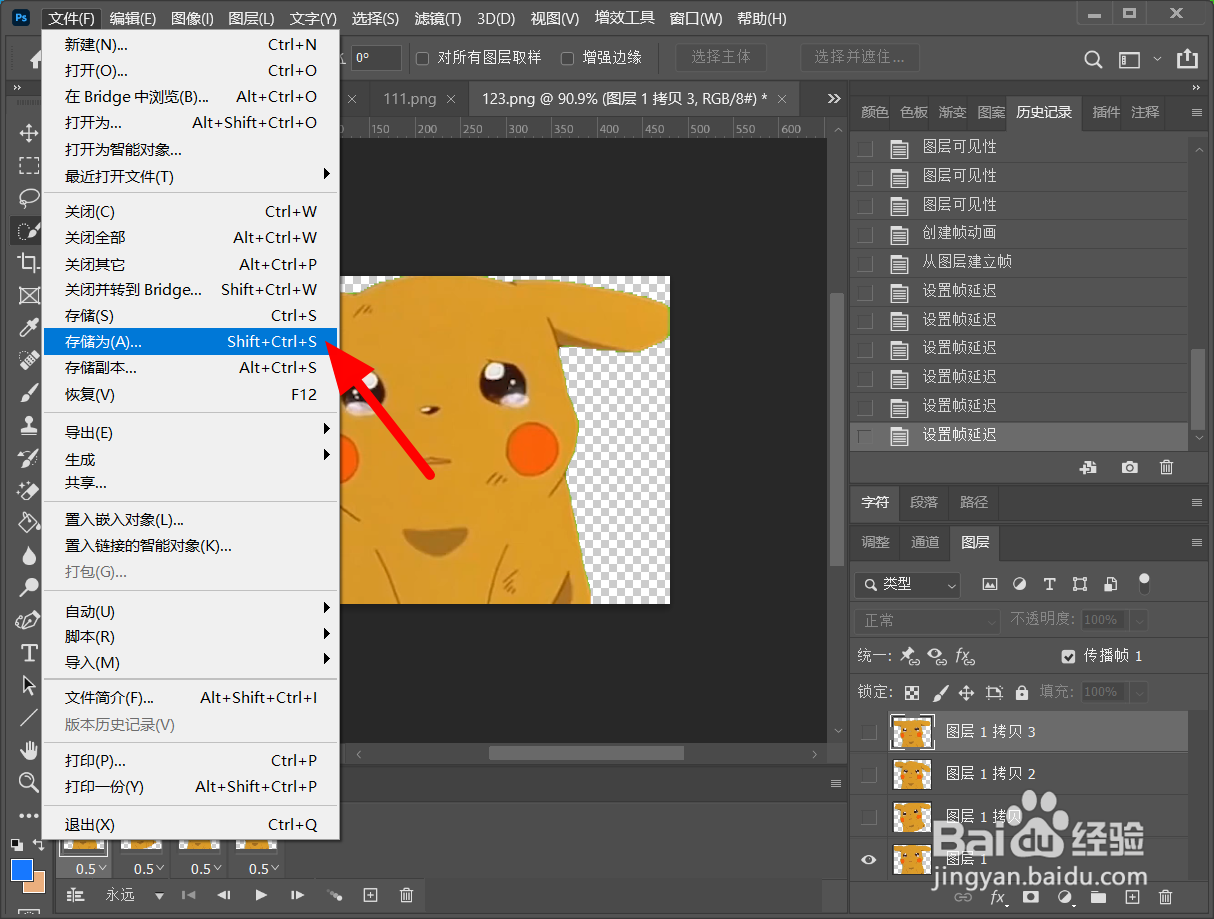
Task: Select the Horizontal Type tool
Action: pyautogui.click(x=28, y=653)
